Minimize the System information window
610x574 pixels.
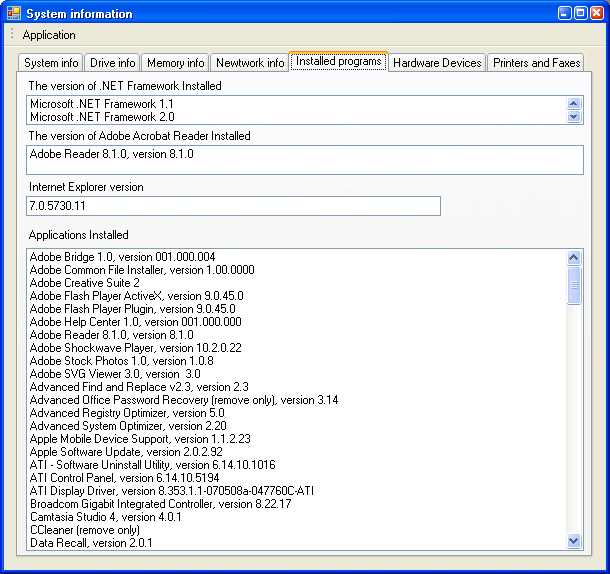[x=564, y=13]
